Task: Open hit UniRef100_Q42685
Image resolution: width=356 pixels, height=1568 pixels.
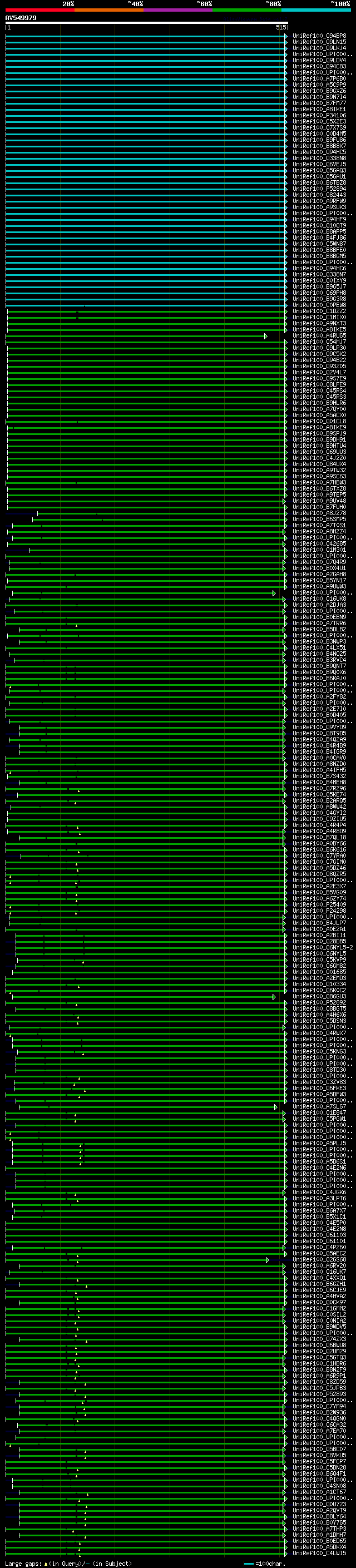Action: coord(319,543)
